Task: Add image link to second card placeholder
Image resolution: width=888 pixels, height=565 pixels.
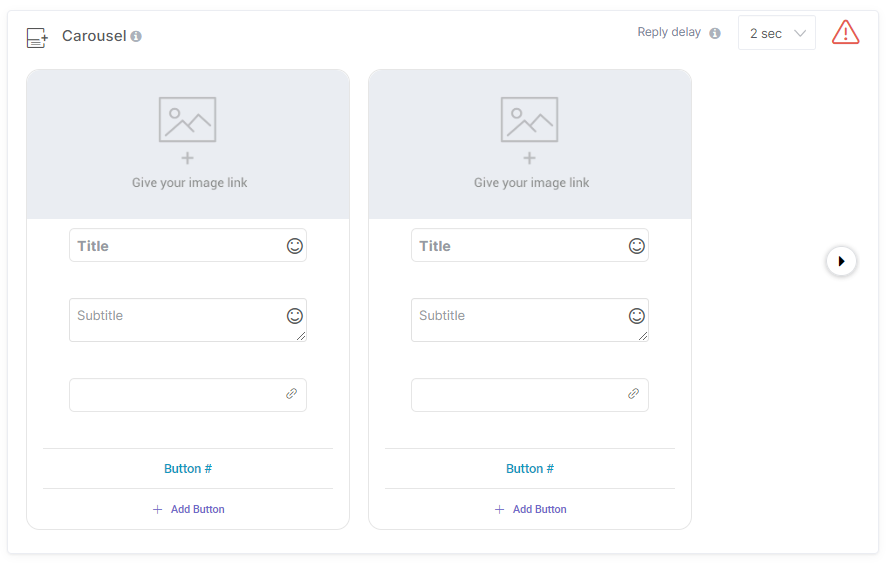Action: coord(530,144)
